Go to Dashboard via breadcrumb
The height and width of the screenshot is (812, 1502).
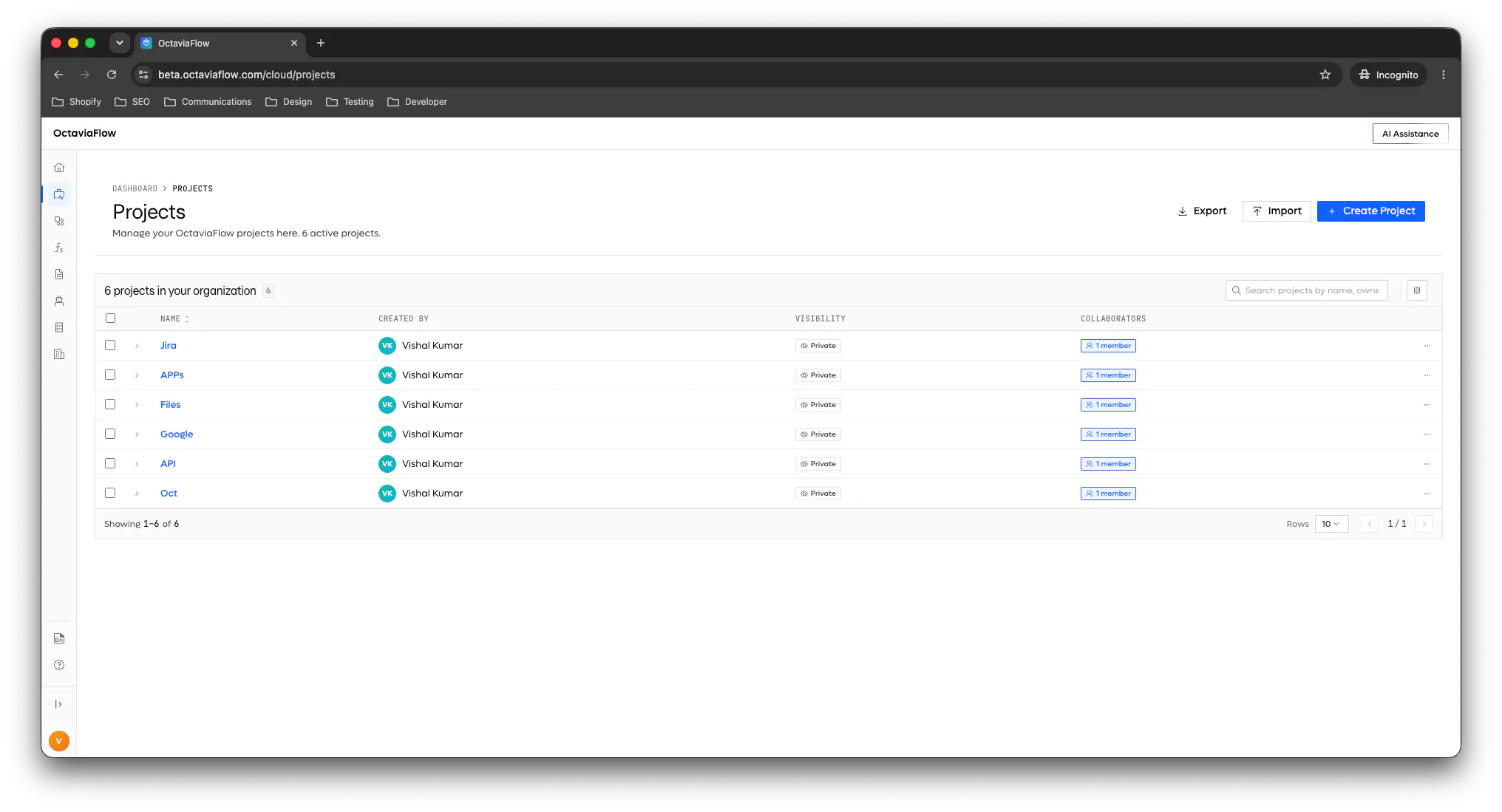(135, 189)
